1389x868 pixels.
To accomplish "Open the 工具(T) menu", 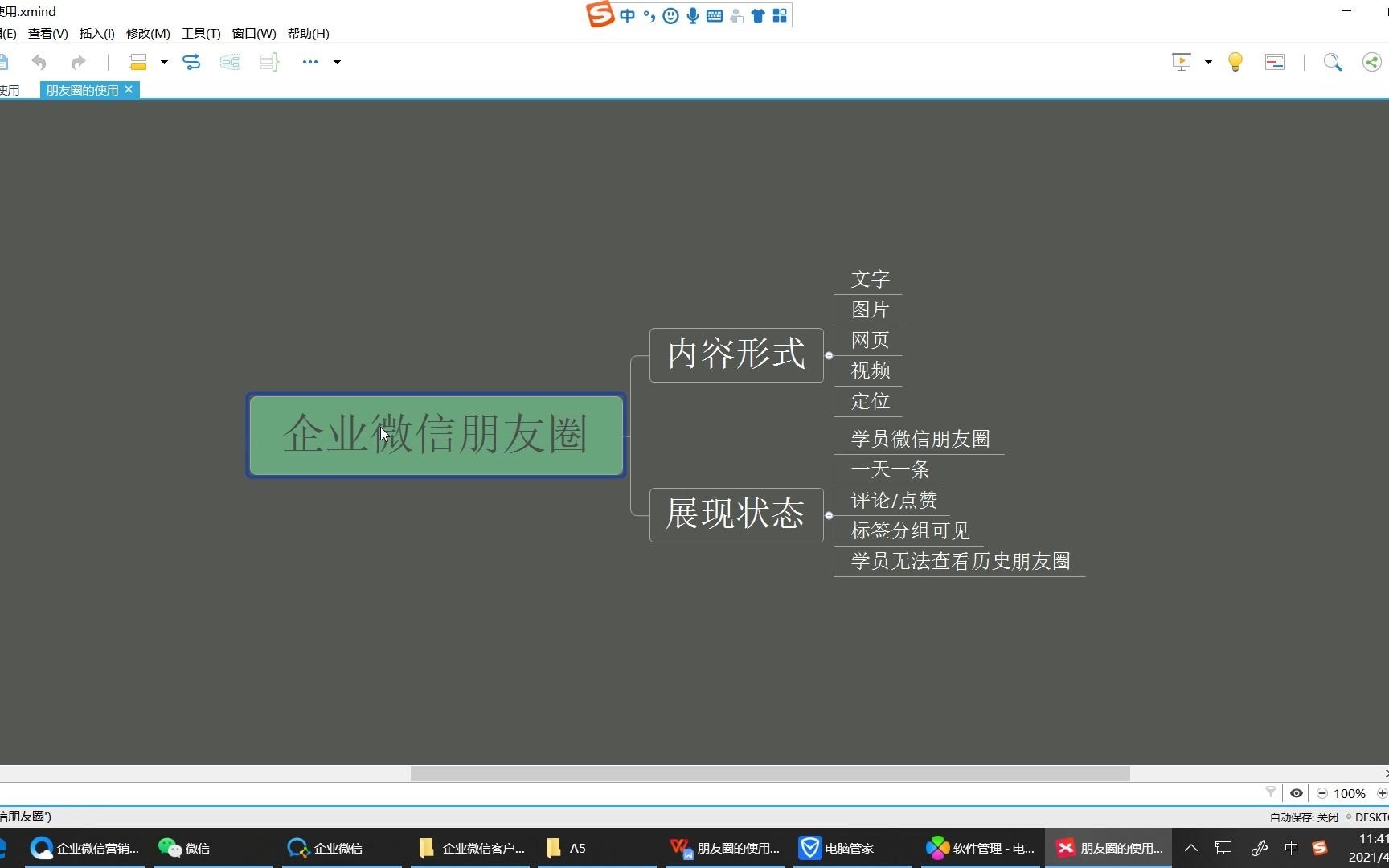I will click(201, 33).
